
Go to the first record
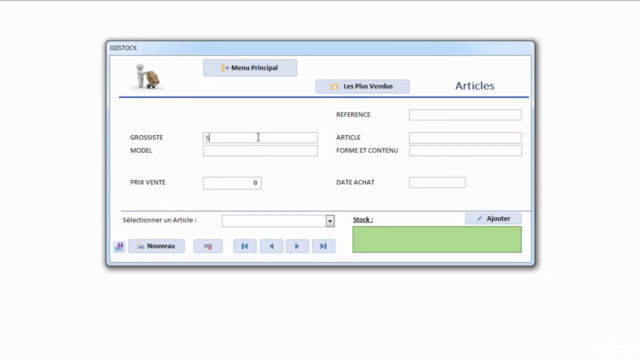245,246
